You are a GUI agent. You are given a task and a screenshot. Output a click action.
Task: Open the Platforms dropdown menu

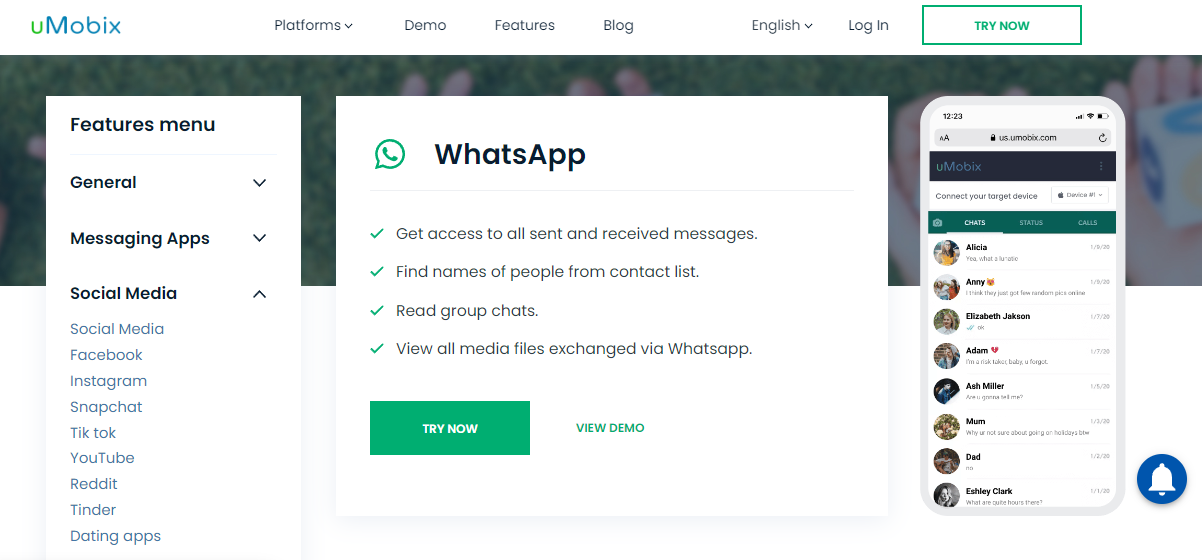point(314,25)
